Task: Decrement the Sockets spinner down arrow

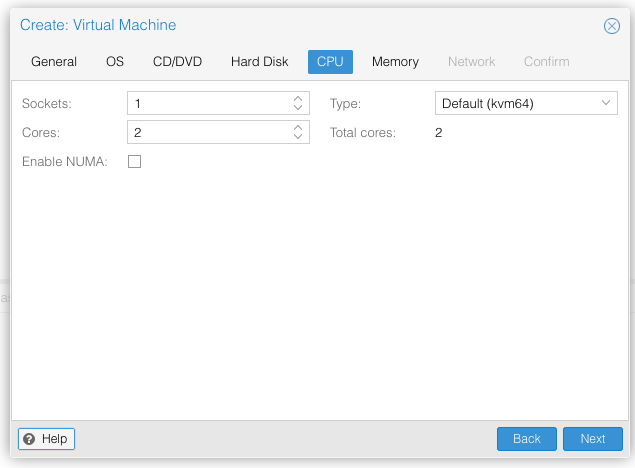Action: [x=298, y=108]
